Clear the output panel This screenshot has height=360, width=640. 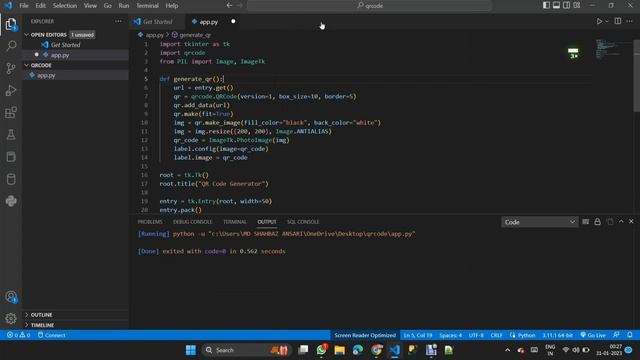click(585, 222)
